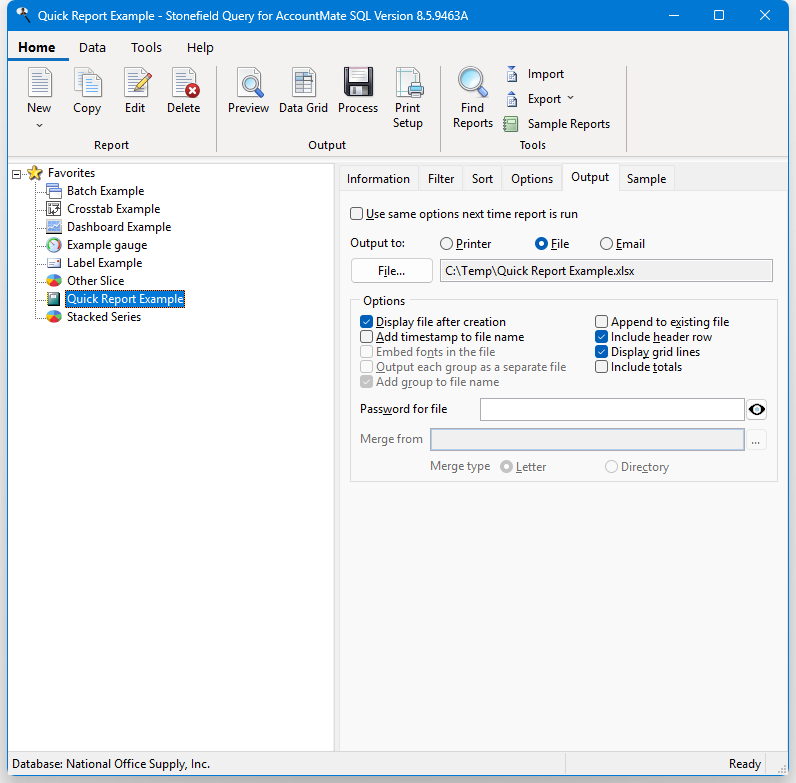Click the Password for file field
Image resolution: width=796 pixels, height=783 pixels.
point(611,409)
